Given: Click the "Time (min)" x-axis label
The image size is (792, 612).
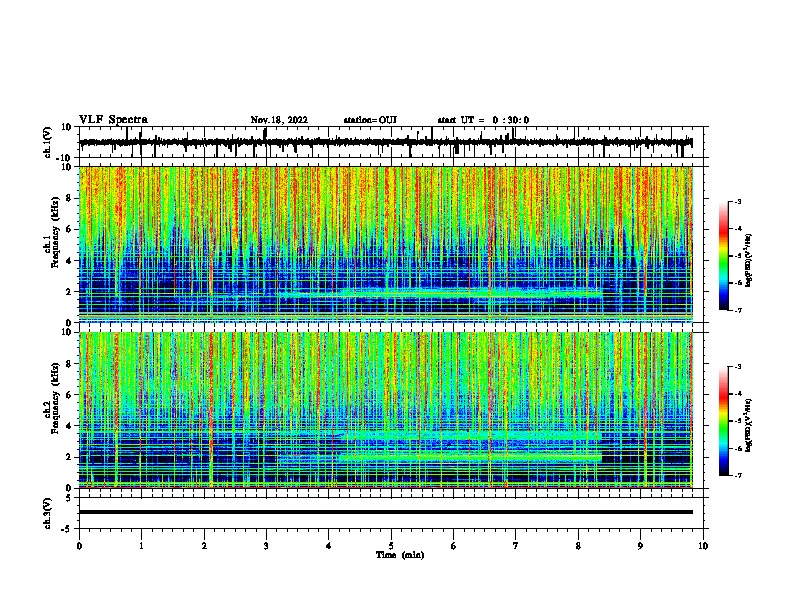Looking at the screenshot, I should coord(400,555).
